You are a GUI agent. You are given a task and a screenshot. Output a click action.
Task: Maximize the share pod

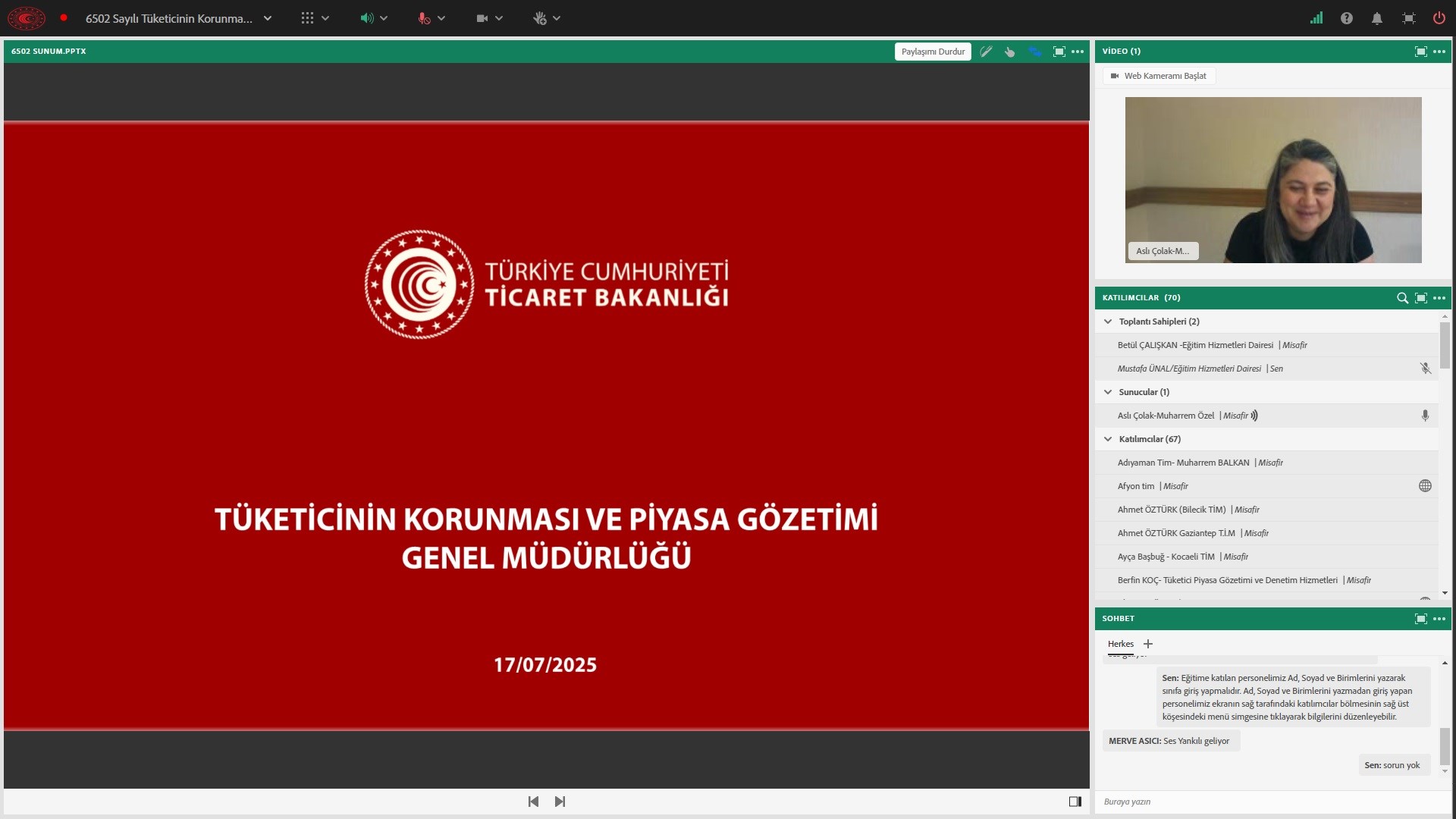[x=1059, y=52]
